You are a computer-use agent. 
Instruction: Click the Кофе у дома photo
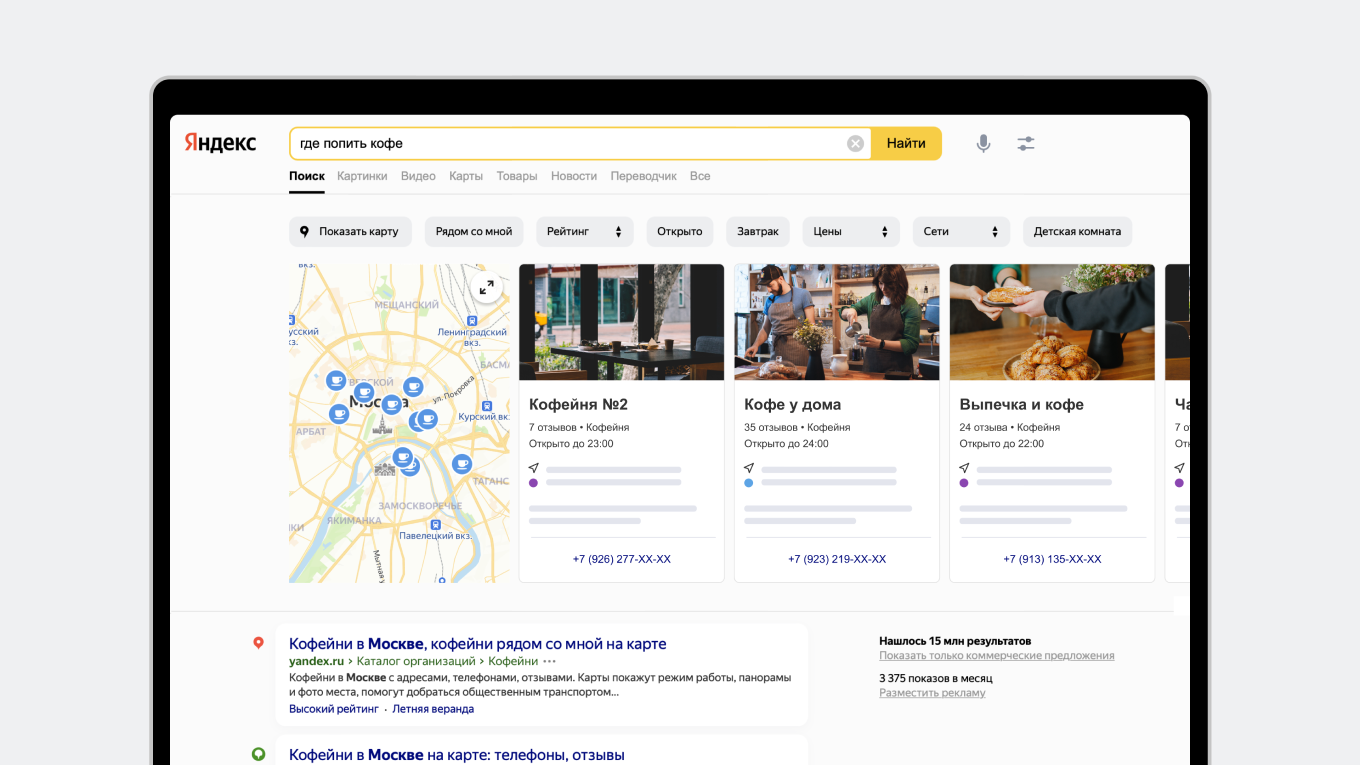(x=836, y=322)
